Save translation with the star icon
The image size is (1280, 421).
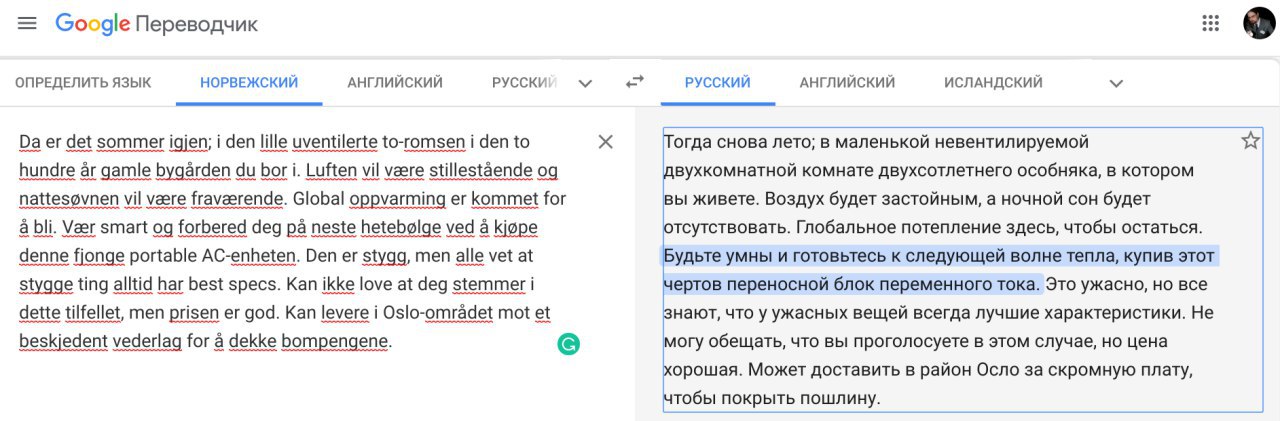tap(1250, 141)
